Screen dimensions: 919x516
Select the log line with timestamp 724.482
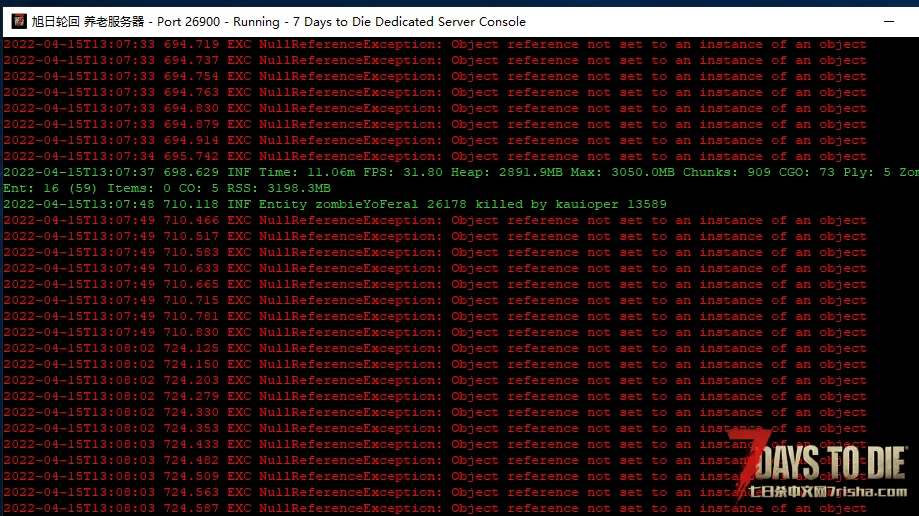[435, 460]
